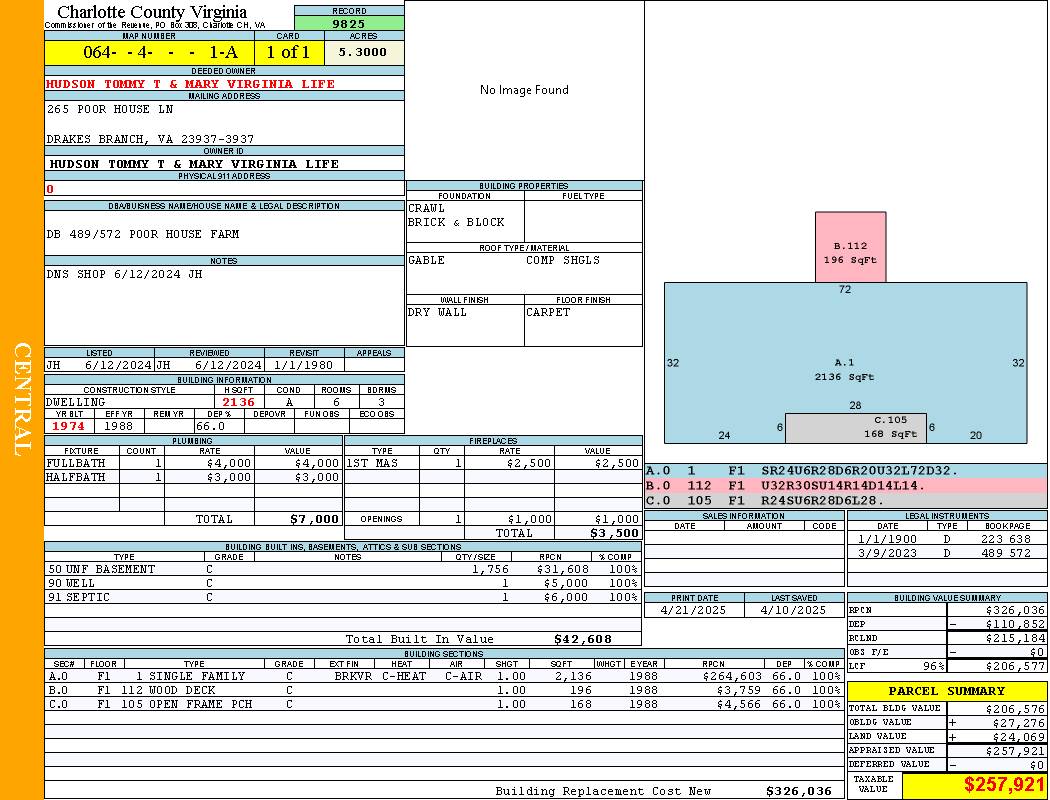Click the Charlotte County Virginia title
Viewport: 1050px width, 800px height.
click(x=152, y=12)
